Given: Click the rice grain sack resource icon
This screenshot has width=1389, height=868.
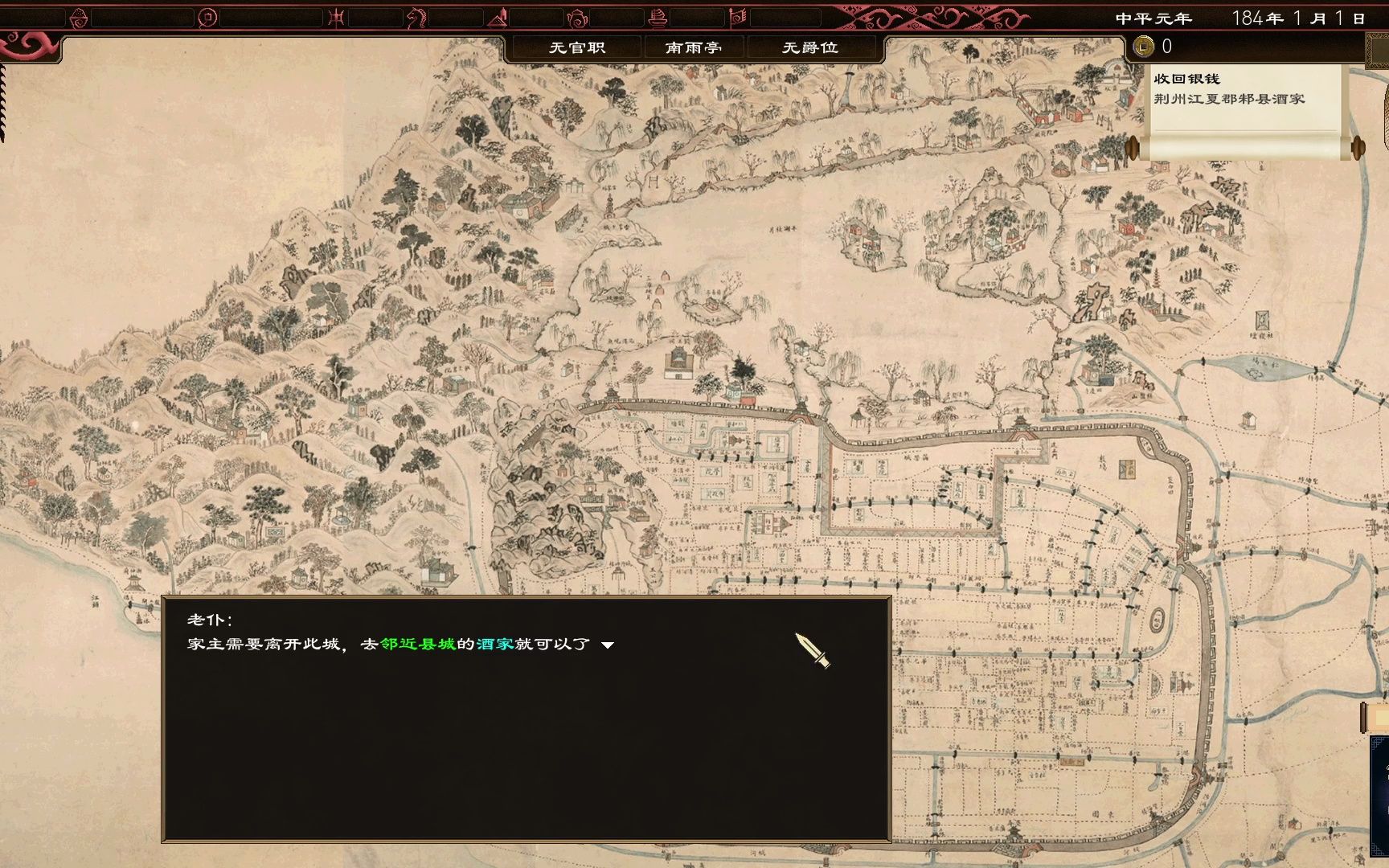Looking at the screenshot, I should pos(78,18).
